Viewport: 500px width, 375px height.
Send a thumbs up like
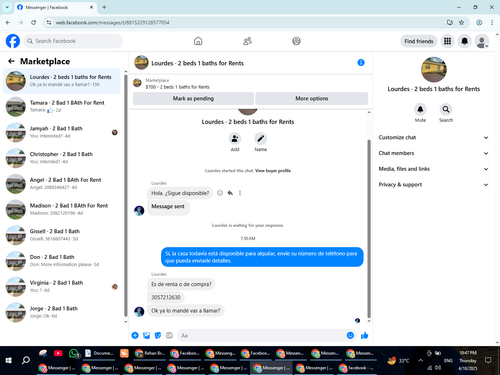click(364, 335)
